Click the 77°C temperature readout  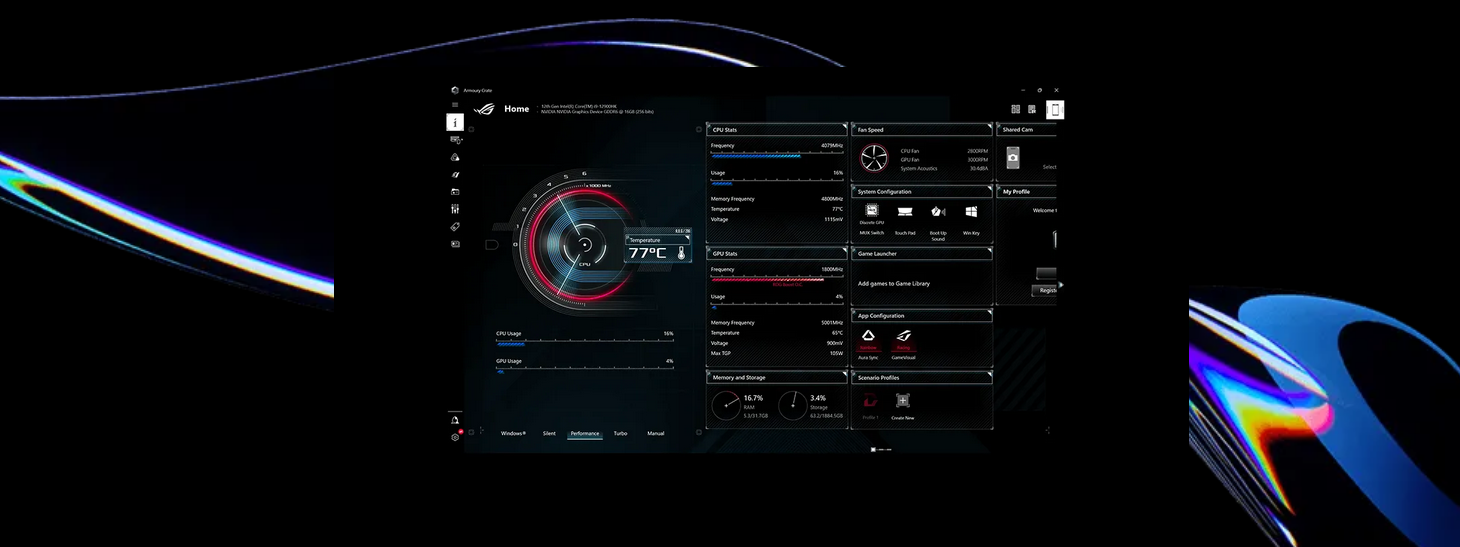648,253
